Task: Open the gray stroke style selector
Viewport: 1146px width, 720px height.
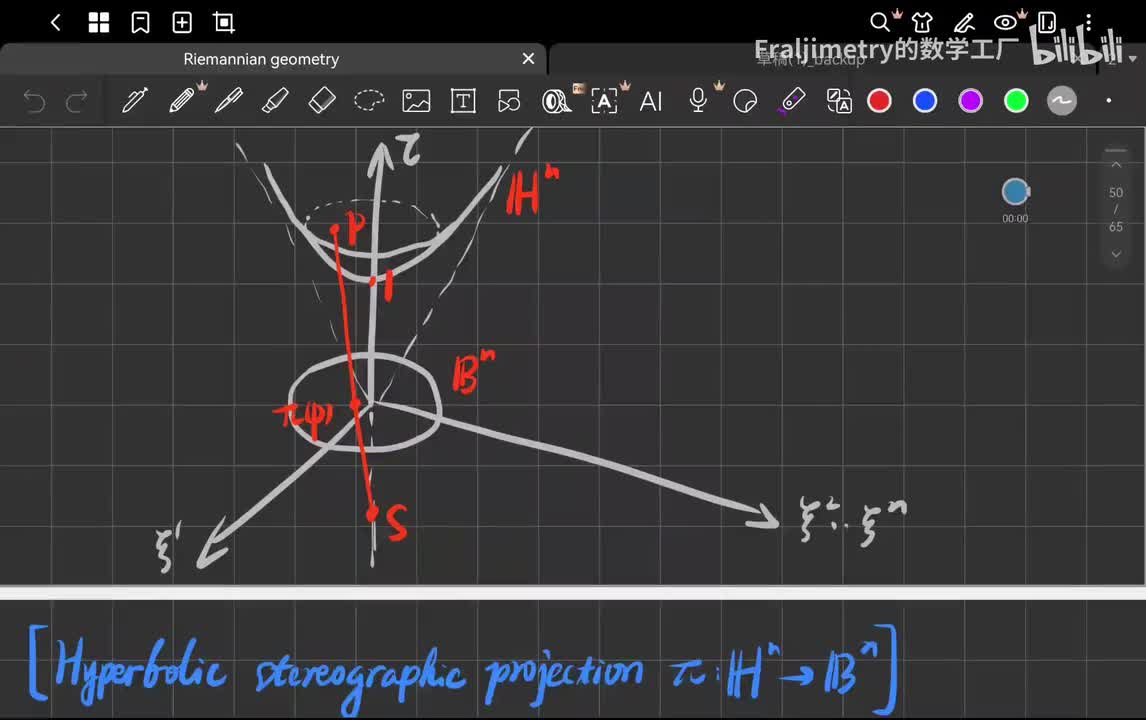Action: (1061, 101)
